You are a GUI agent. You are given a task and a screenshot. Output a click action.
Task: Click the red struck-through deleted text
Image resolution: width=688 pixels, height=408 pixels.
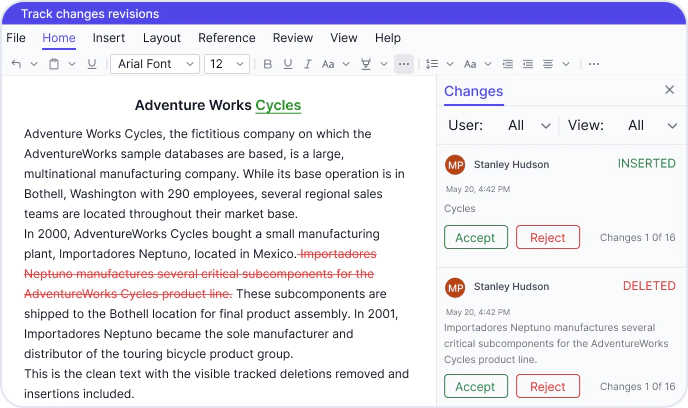tap(199, 274)
